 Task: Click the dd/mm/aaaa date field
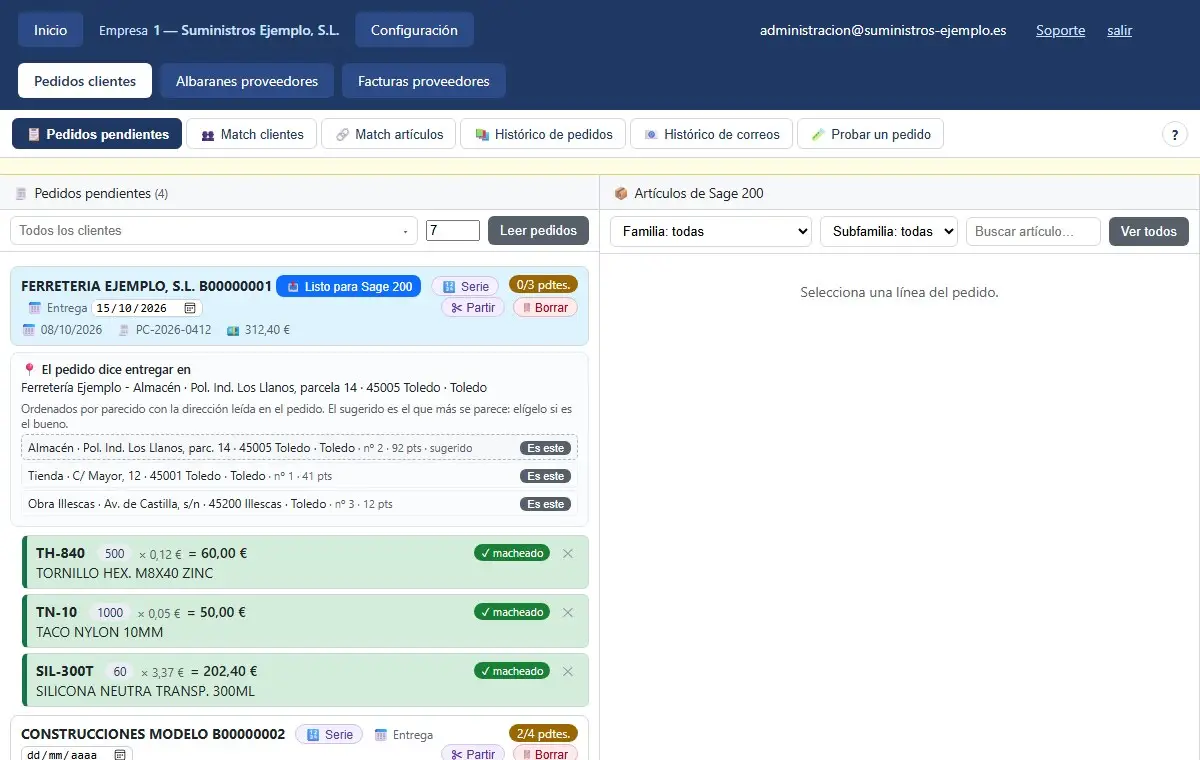pos(77,755)
